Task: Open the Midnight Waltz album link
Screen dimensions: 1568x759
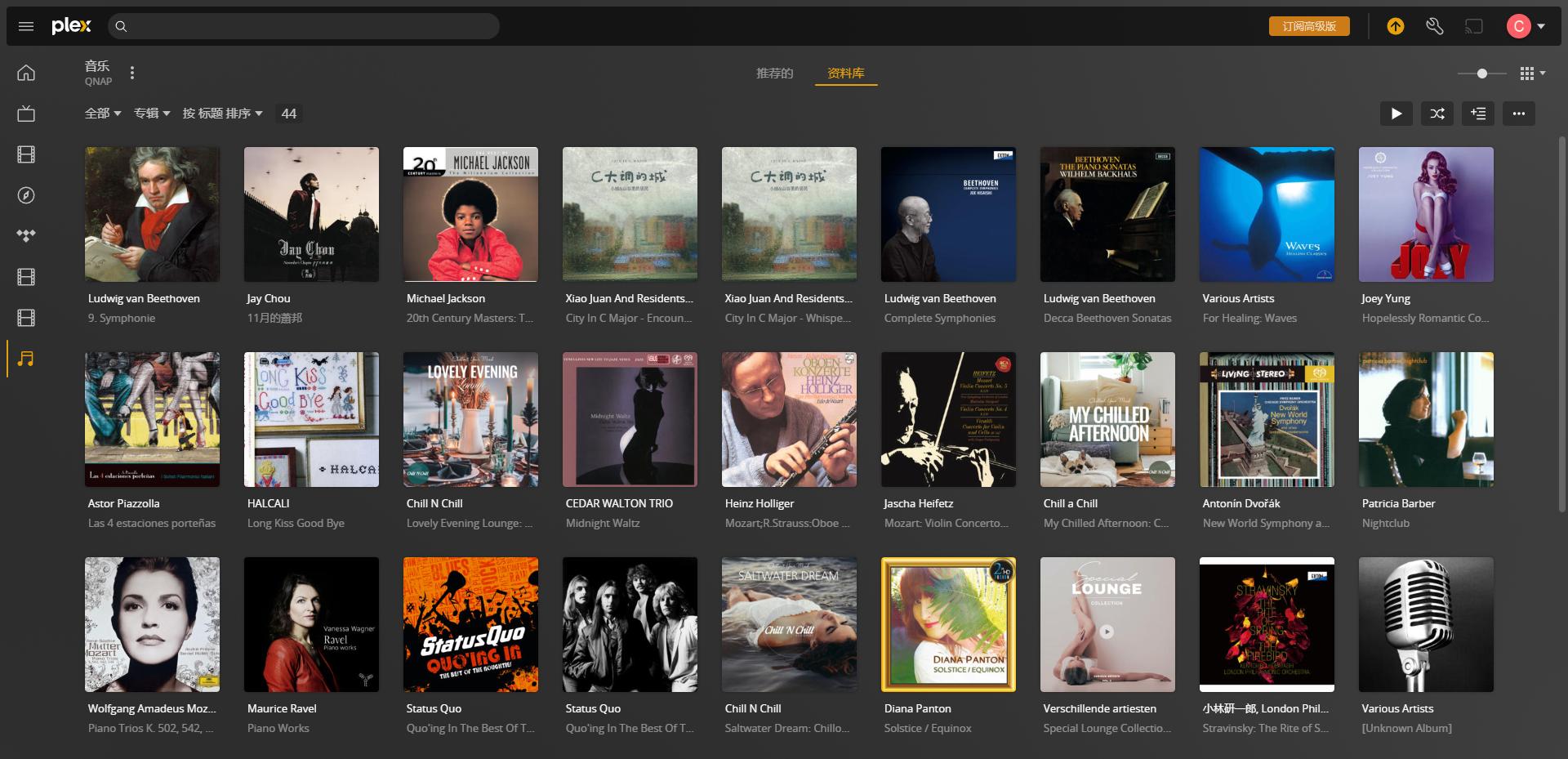Action: click(x=603, y=524)
